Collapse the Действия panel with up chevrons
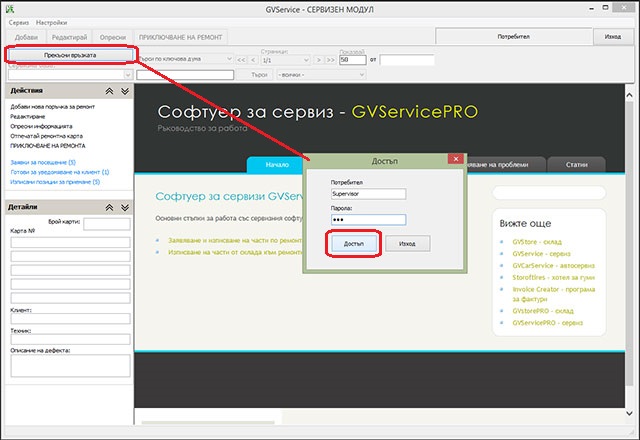This screenshot has width=640, height=440. 109,91
